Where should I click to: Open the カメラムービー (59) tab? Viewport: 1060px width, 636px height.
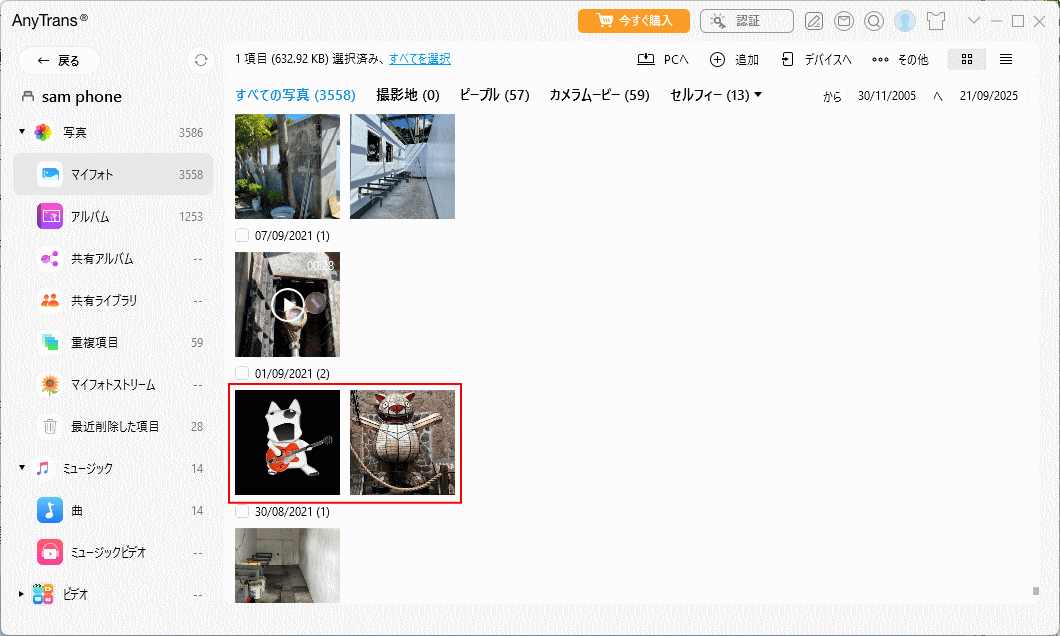click(600, 95)
